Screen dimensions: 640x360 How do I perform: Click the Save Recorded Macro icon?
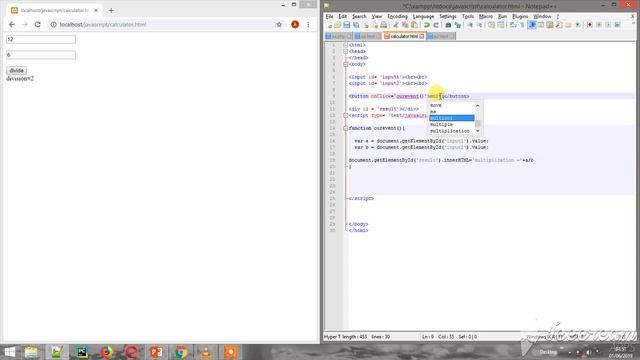coord(618,25)
